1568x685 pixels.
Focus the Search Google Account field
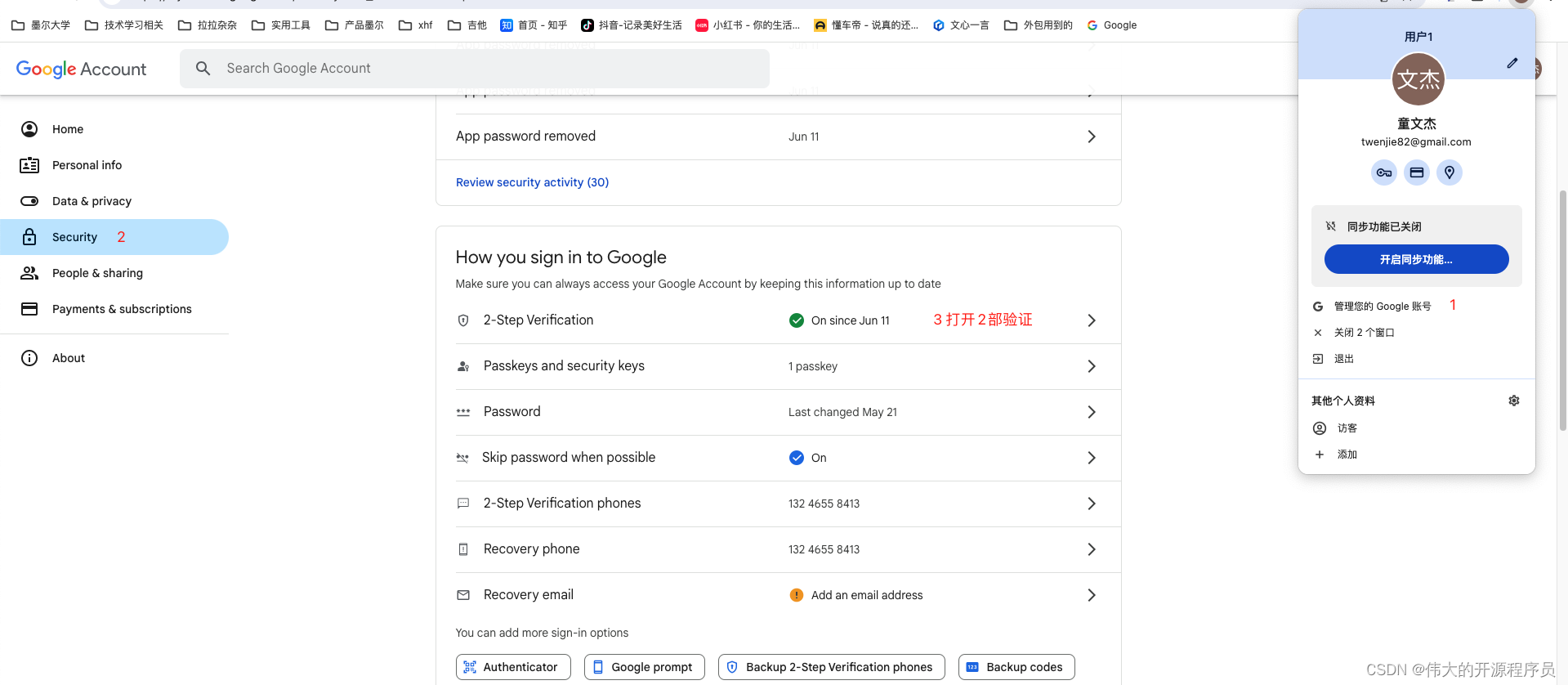(475, 69)
